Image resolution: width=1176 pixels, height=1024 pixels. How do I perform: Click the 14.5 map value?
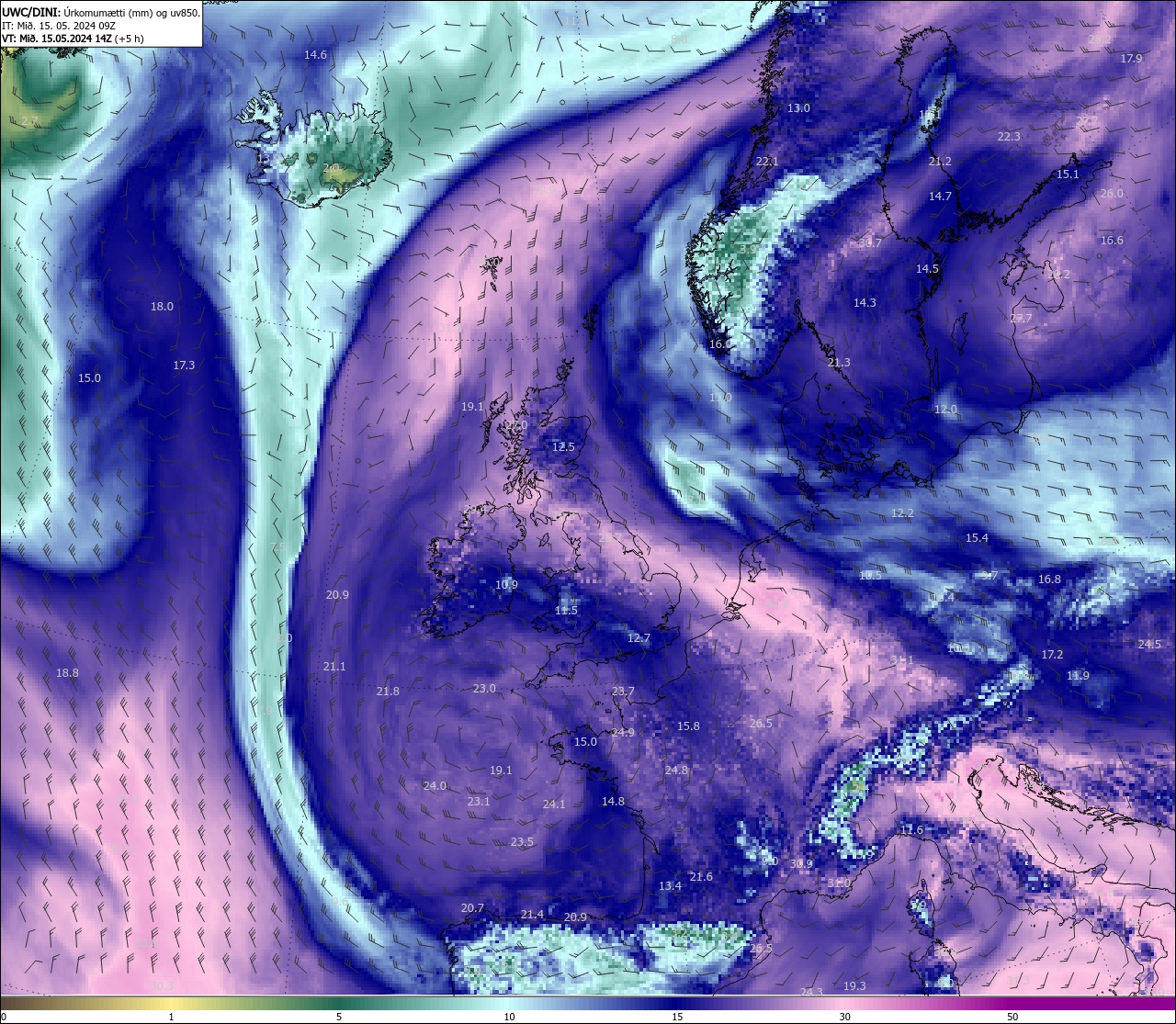(927, 269)
